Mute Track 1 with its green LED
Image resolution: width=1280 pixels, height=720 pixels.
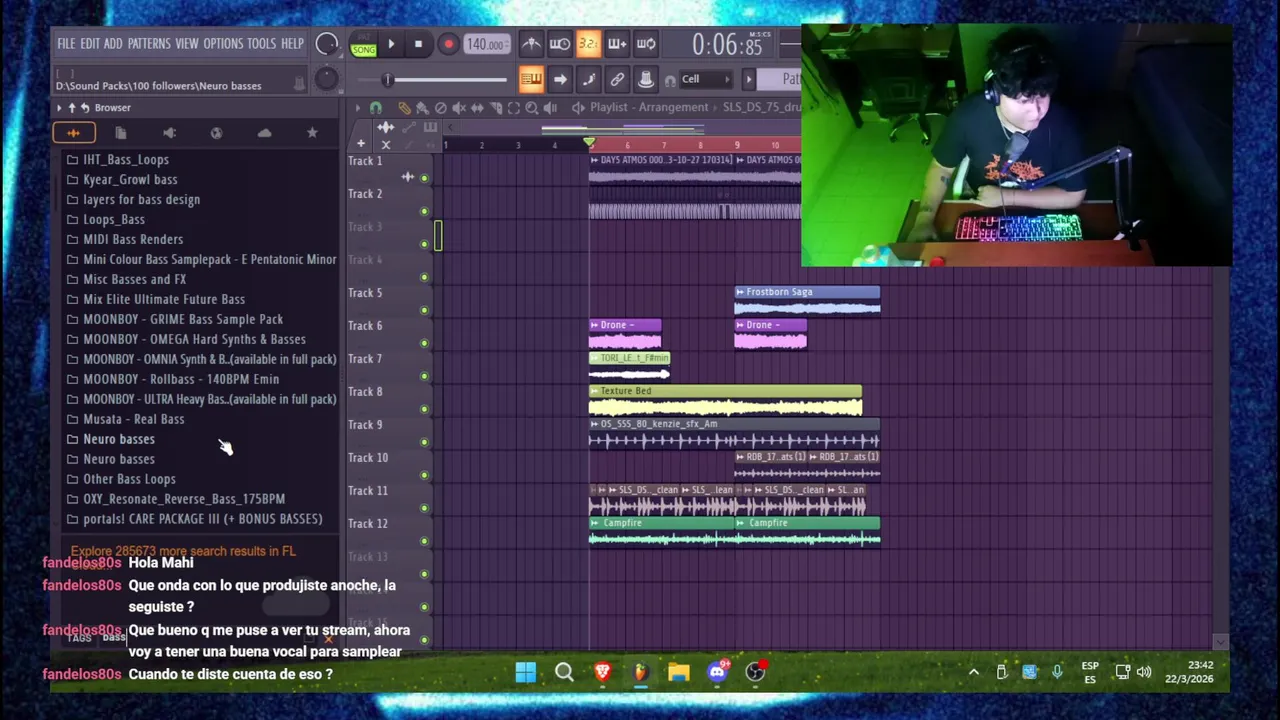click(x=424, y=178)
